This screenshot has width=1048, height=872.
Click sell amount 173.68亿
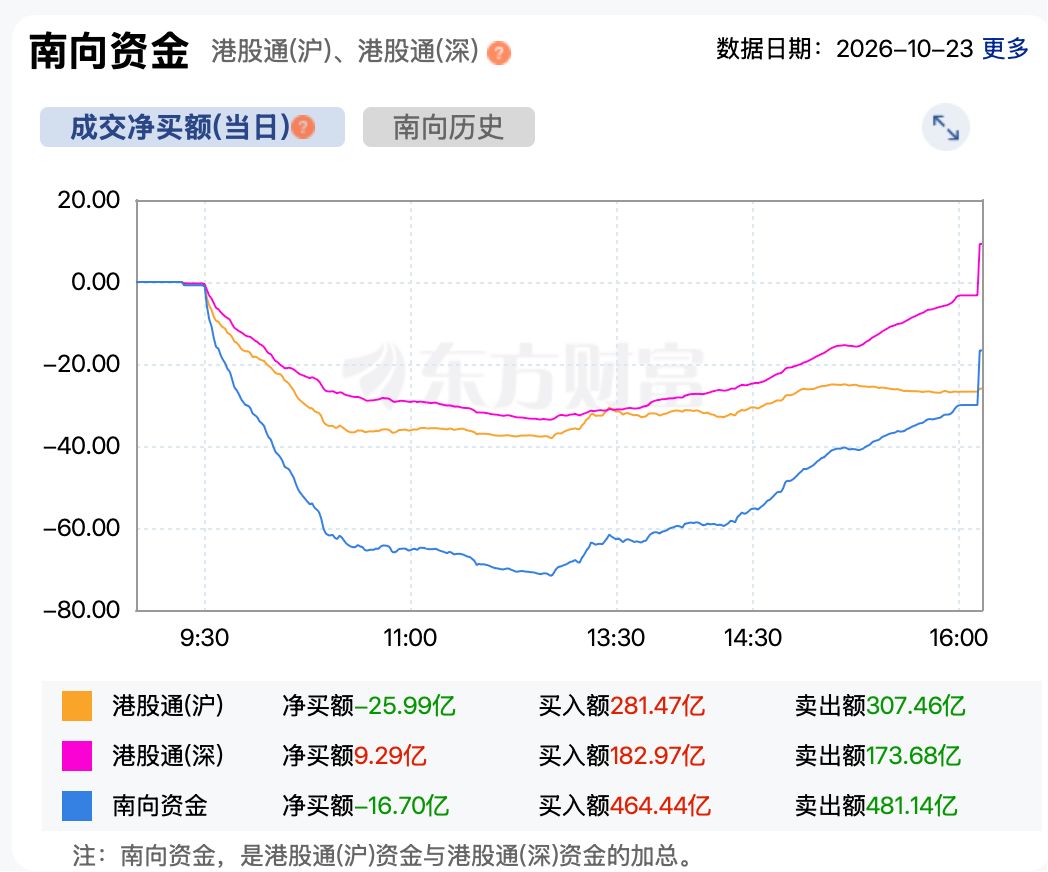pos(914,756)
